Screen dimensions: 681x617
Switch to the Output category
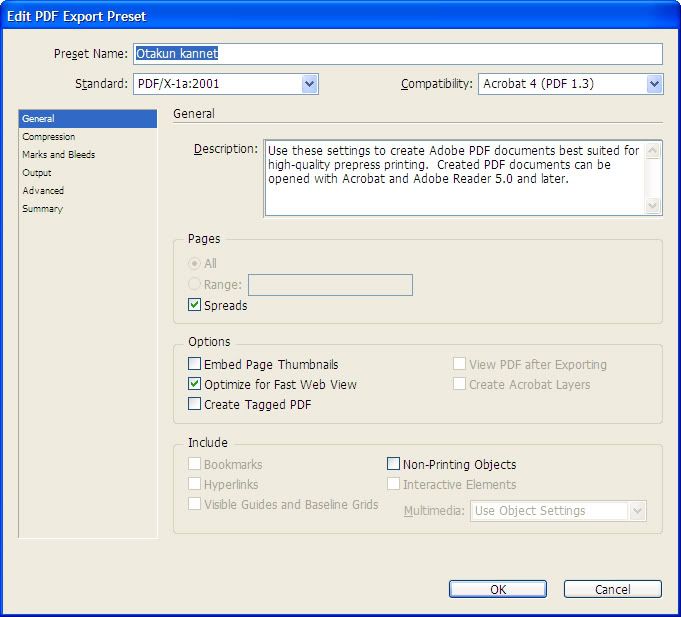[87, 173]
